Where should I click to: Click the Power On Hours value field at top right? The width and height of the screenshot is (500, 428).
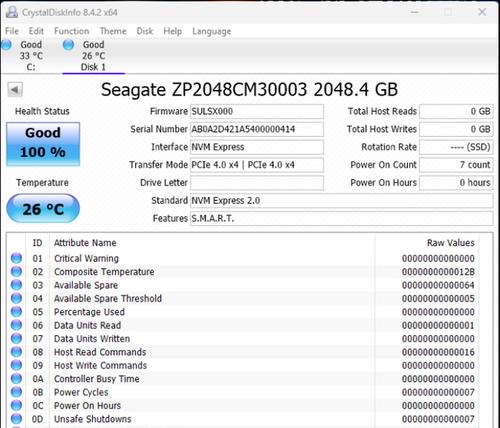pyautogui.click(x=456, y=183)
